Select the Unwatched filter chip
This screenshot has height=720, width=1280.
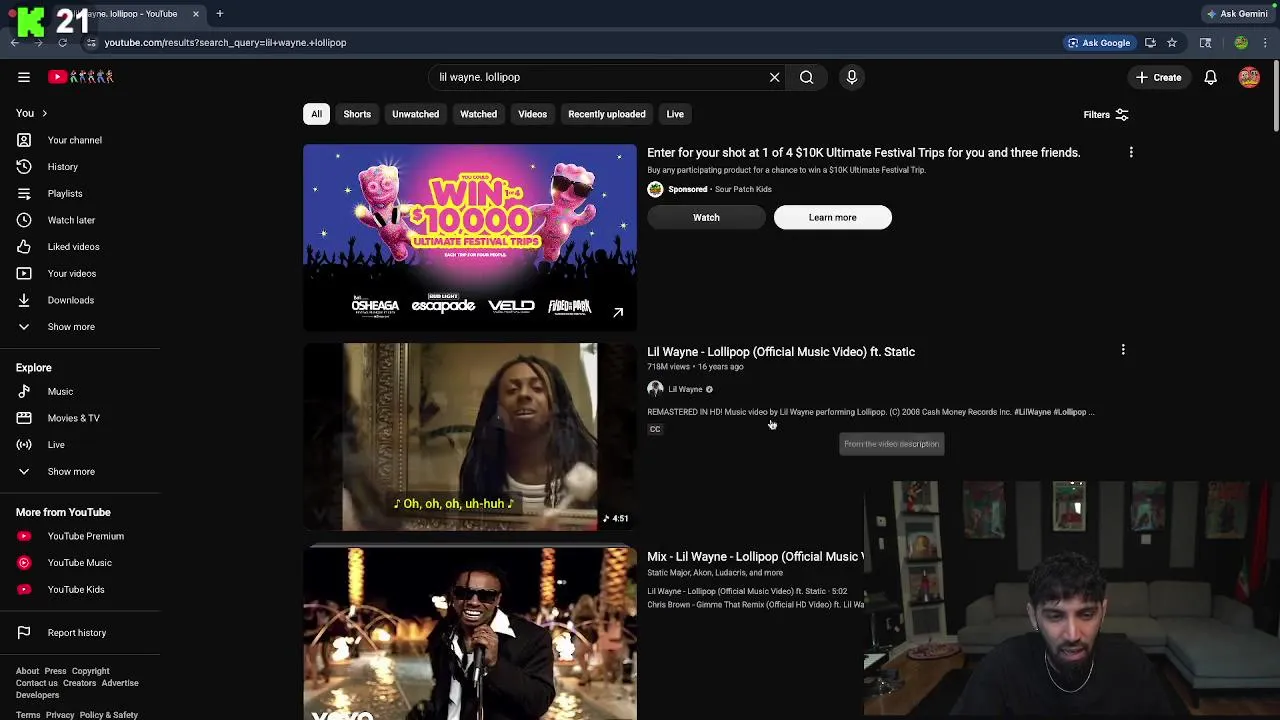pos(415,114)
